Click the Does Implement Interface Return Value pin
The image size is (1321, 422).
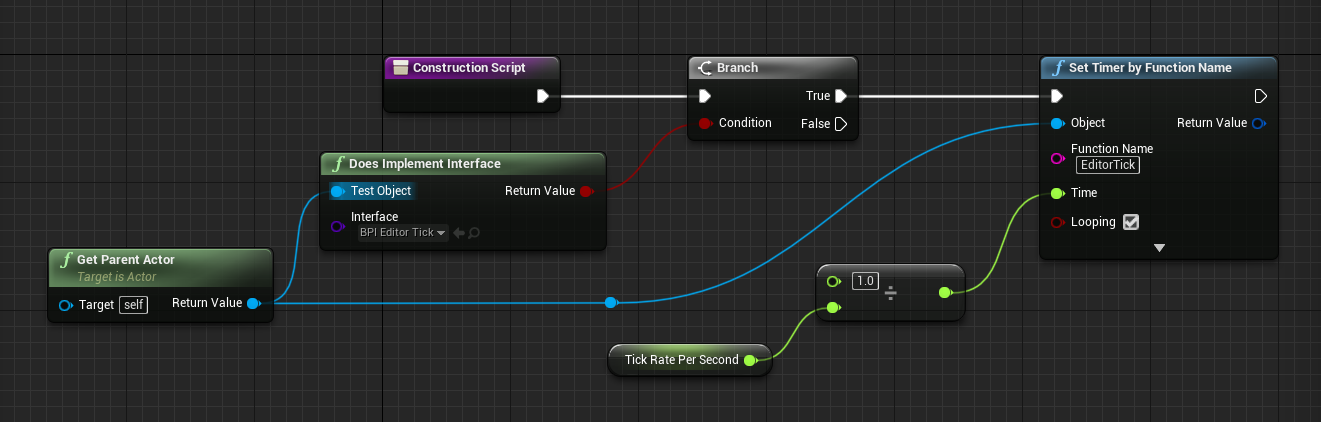pos(586,191)
